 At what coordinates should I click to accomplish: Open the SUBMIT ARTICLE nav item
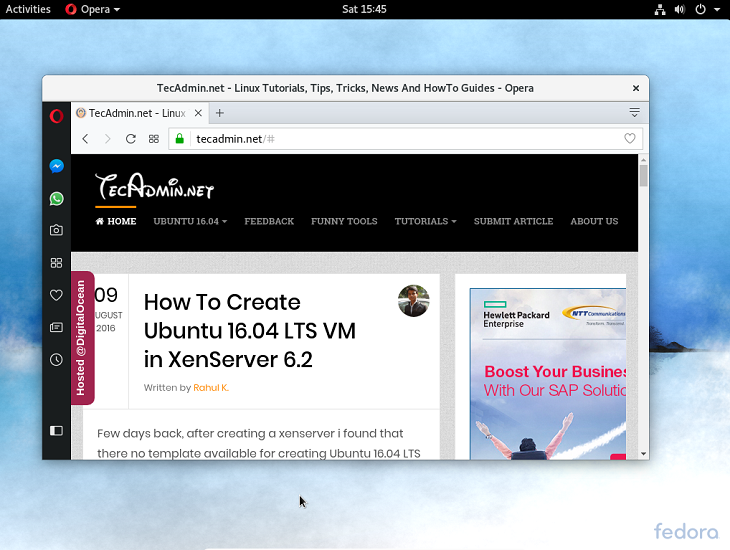tap(514, 221)
